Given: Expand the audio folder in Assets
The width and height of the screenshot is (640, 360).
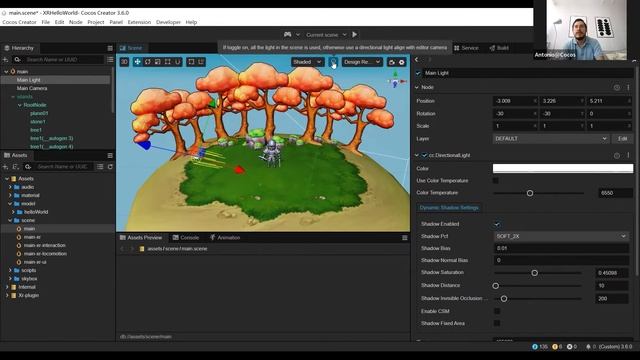Looking at the screenshot, I should 10,187.
